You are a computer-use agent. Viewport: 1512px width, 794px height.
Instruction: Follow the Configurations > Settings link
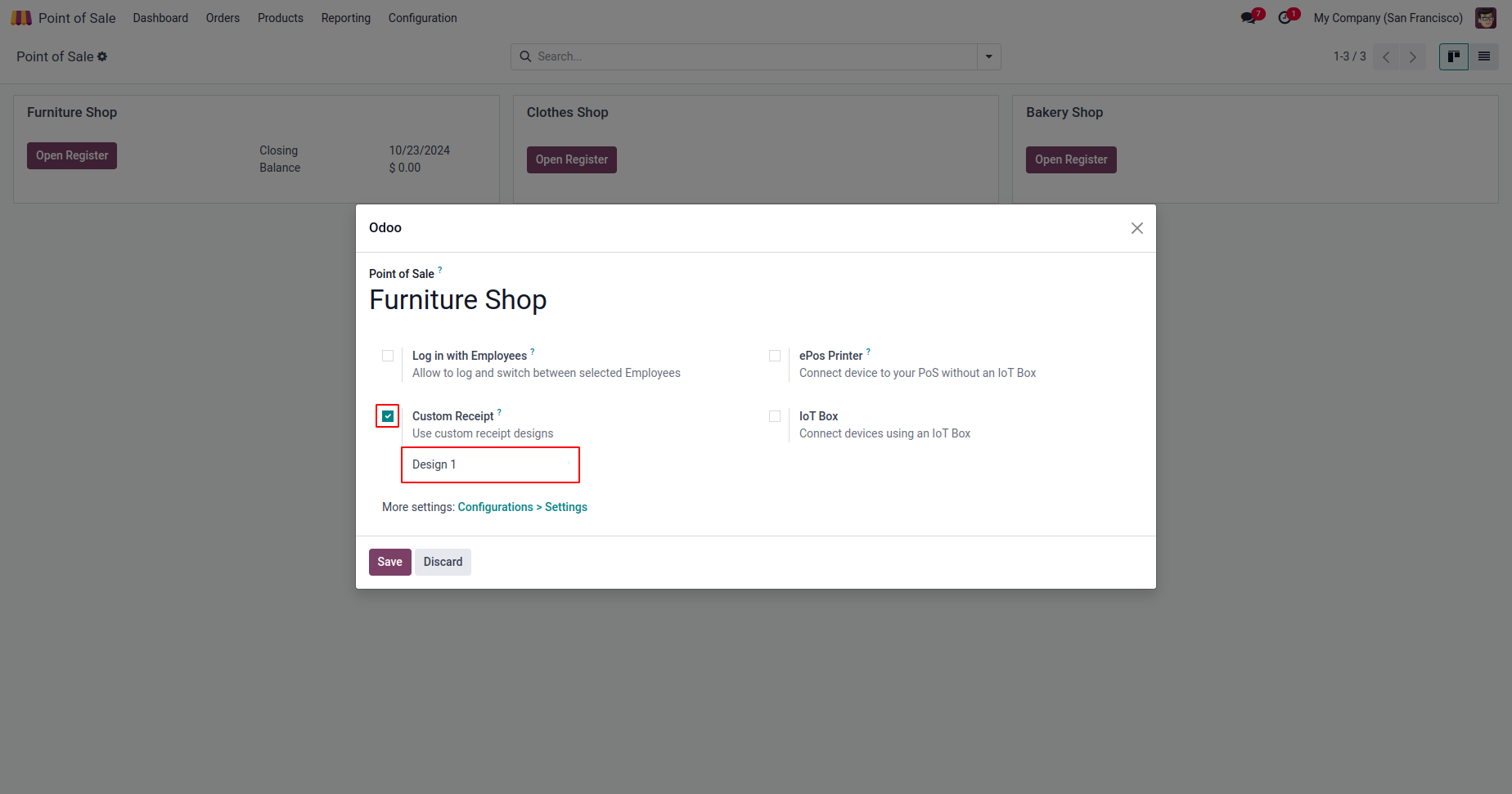tap(522, 507)
